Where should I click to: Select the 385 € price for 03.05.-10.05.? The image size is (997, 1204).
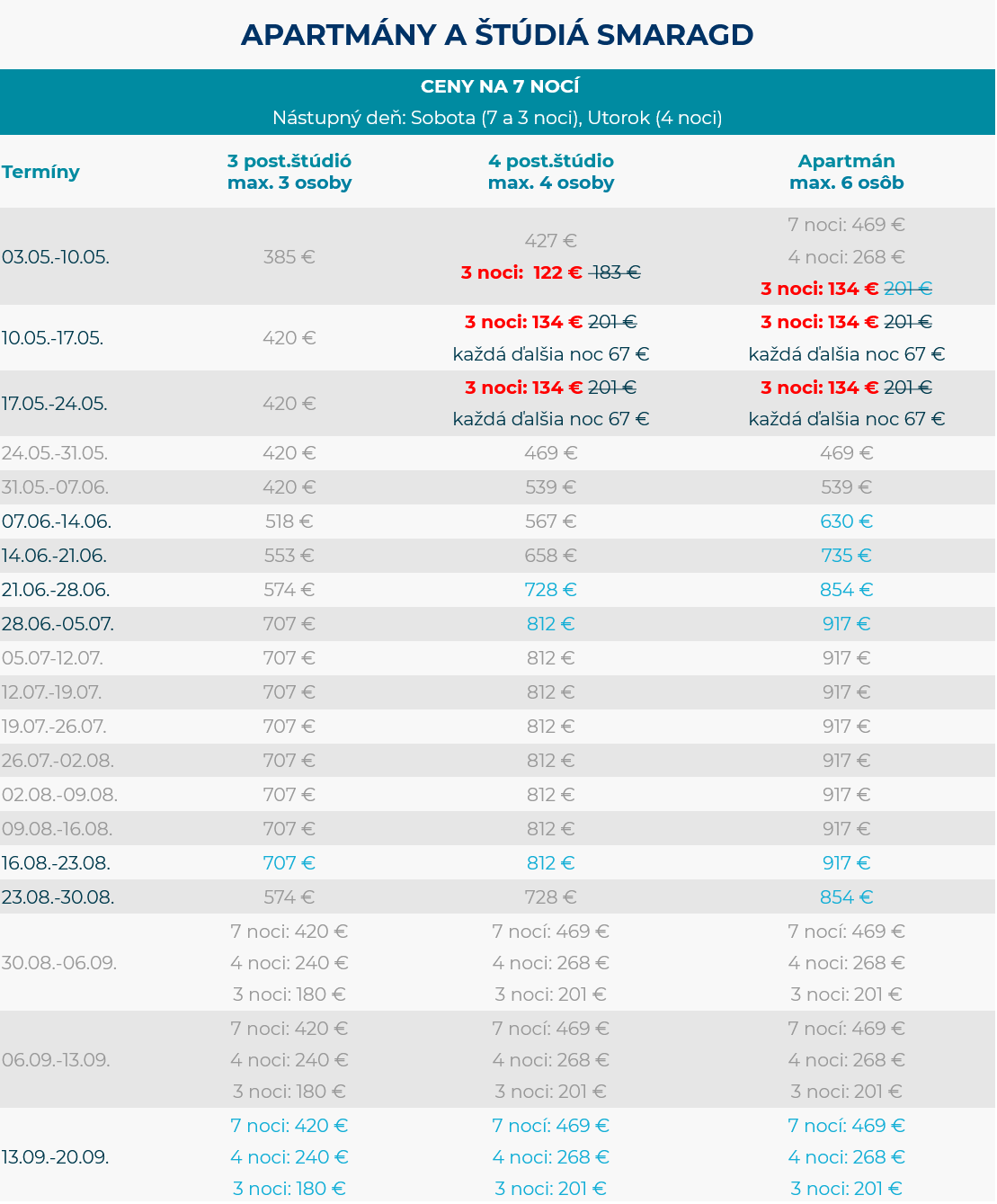pyautogui.click(x=289, y=257)
